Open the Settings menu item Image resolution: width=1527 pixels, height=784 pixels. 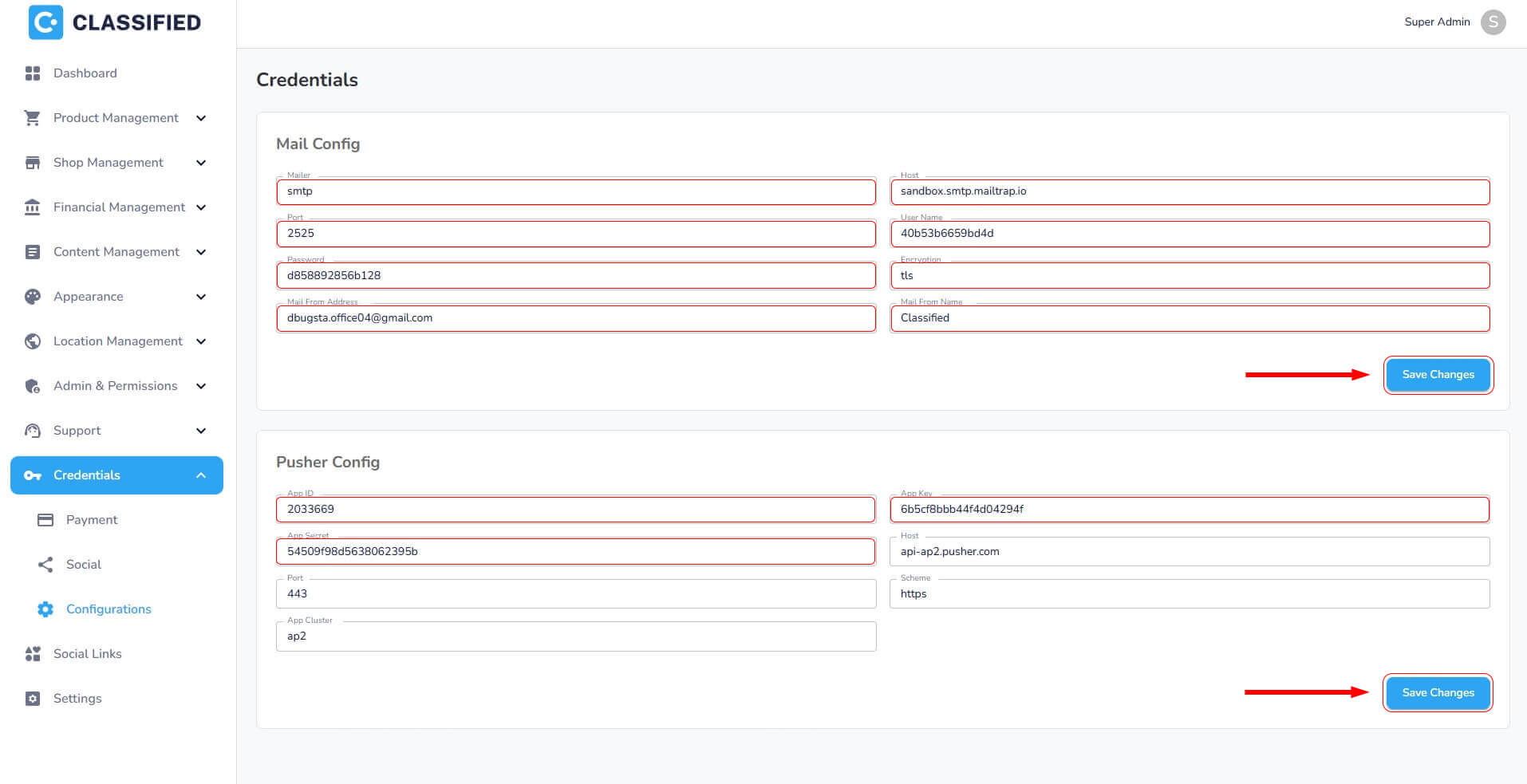[77, 699]
